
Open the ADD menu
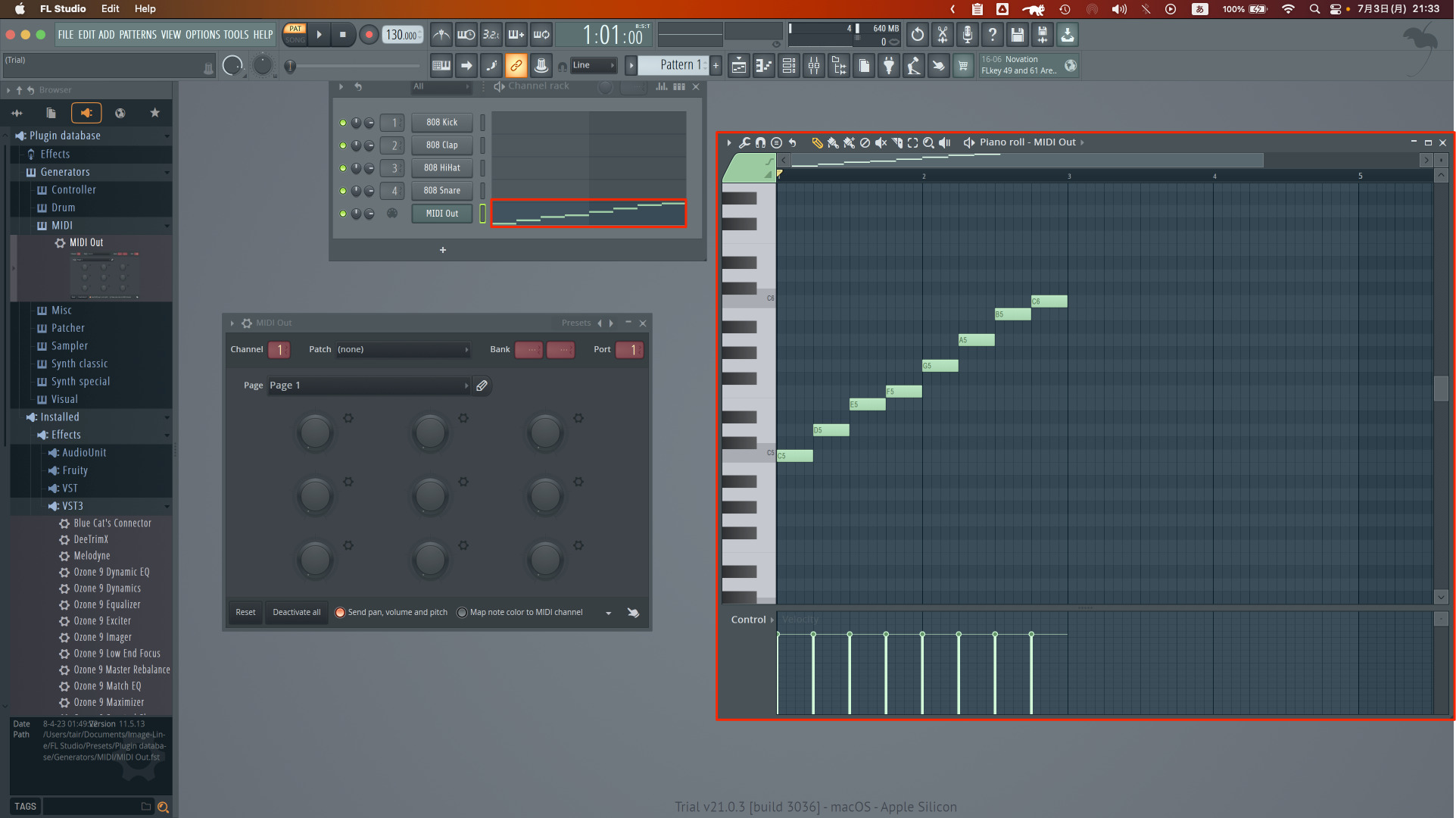coord(107,35)
